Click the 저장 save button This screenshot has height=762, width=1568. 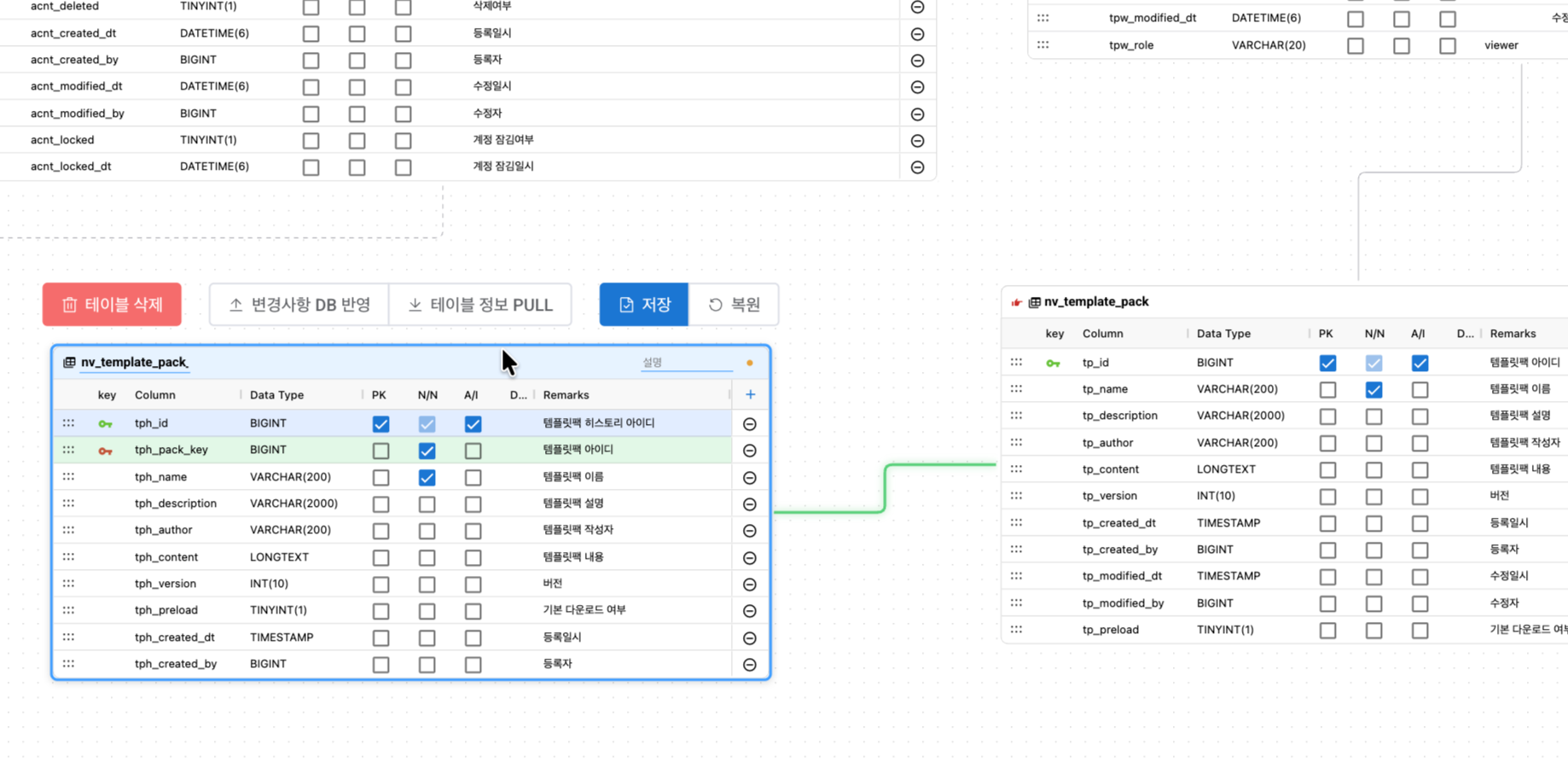pyautogui.click(x=643, y=305)
